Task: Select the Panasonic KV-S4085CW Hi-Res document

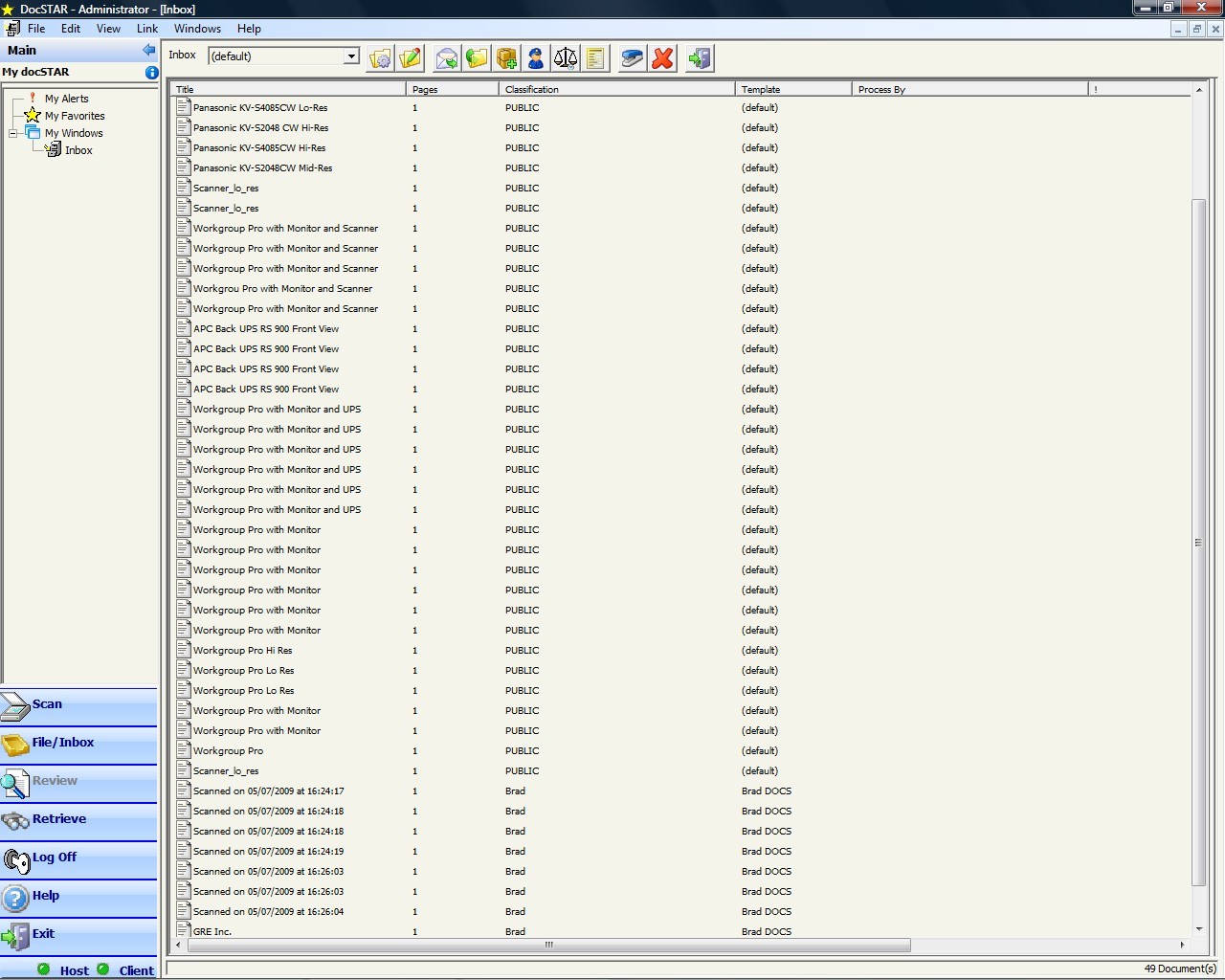Action: (259, 148)
